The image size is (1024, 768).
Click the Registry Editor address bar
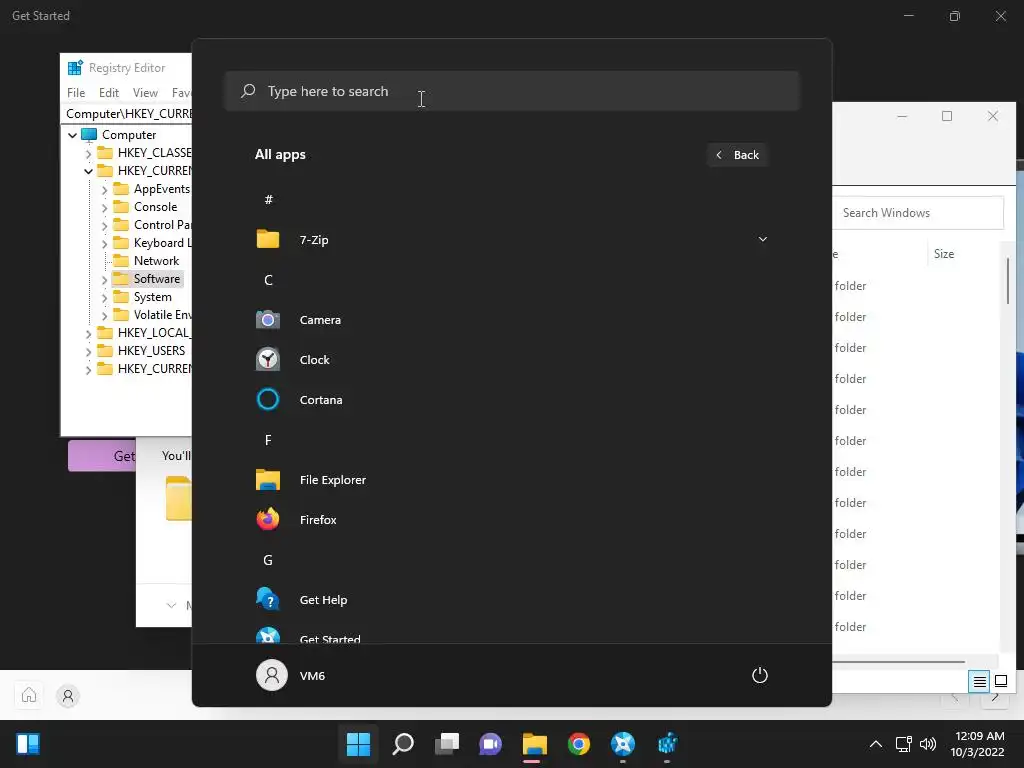[x=128, y=114]
